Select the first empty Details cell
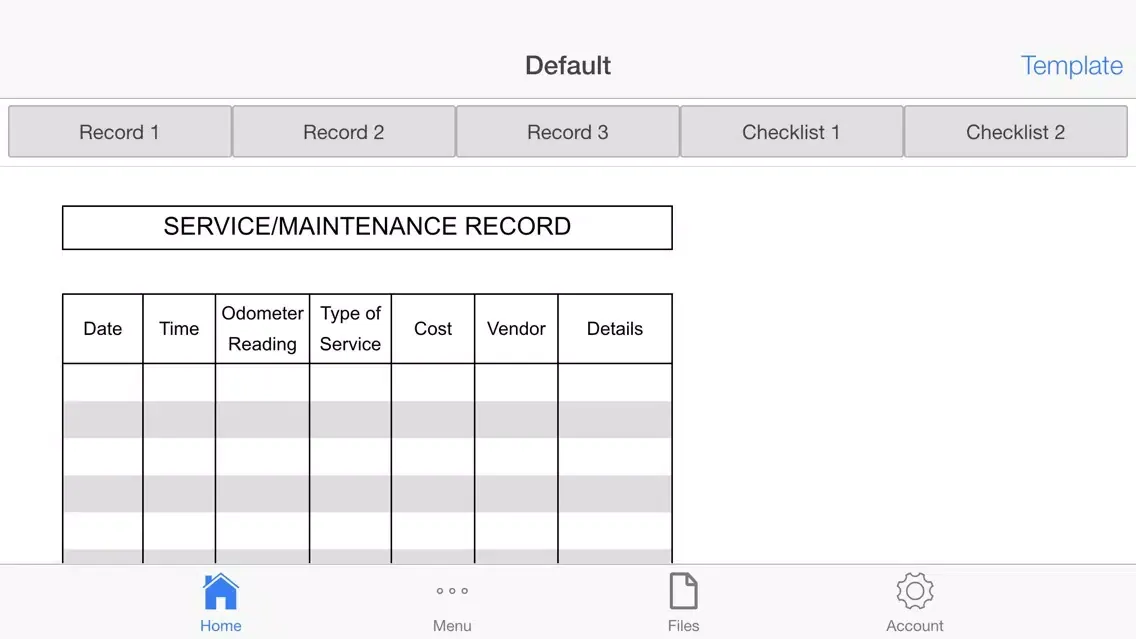The width and height of the screenshot is (1136, 639). click(615, 383)
